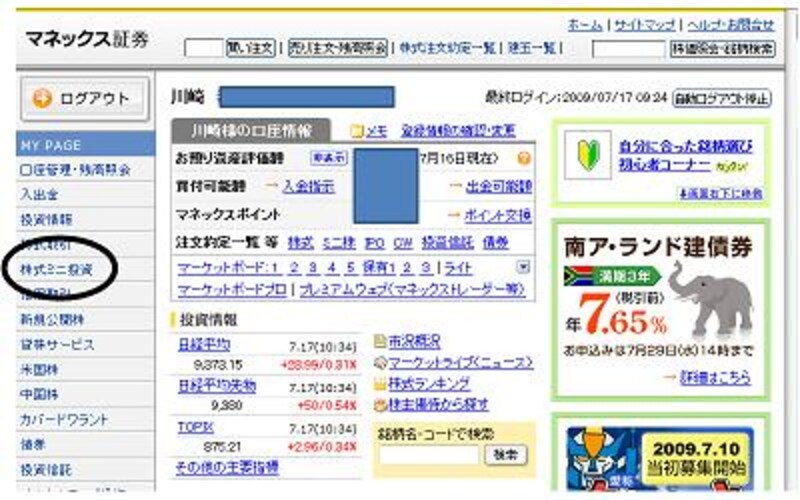This screenshot has height=500, width=800.
Task: Click the 買い注文 button
Action: pos(251,48)
